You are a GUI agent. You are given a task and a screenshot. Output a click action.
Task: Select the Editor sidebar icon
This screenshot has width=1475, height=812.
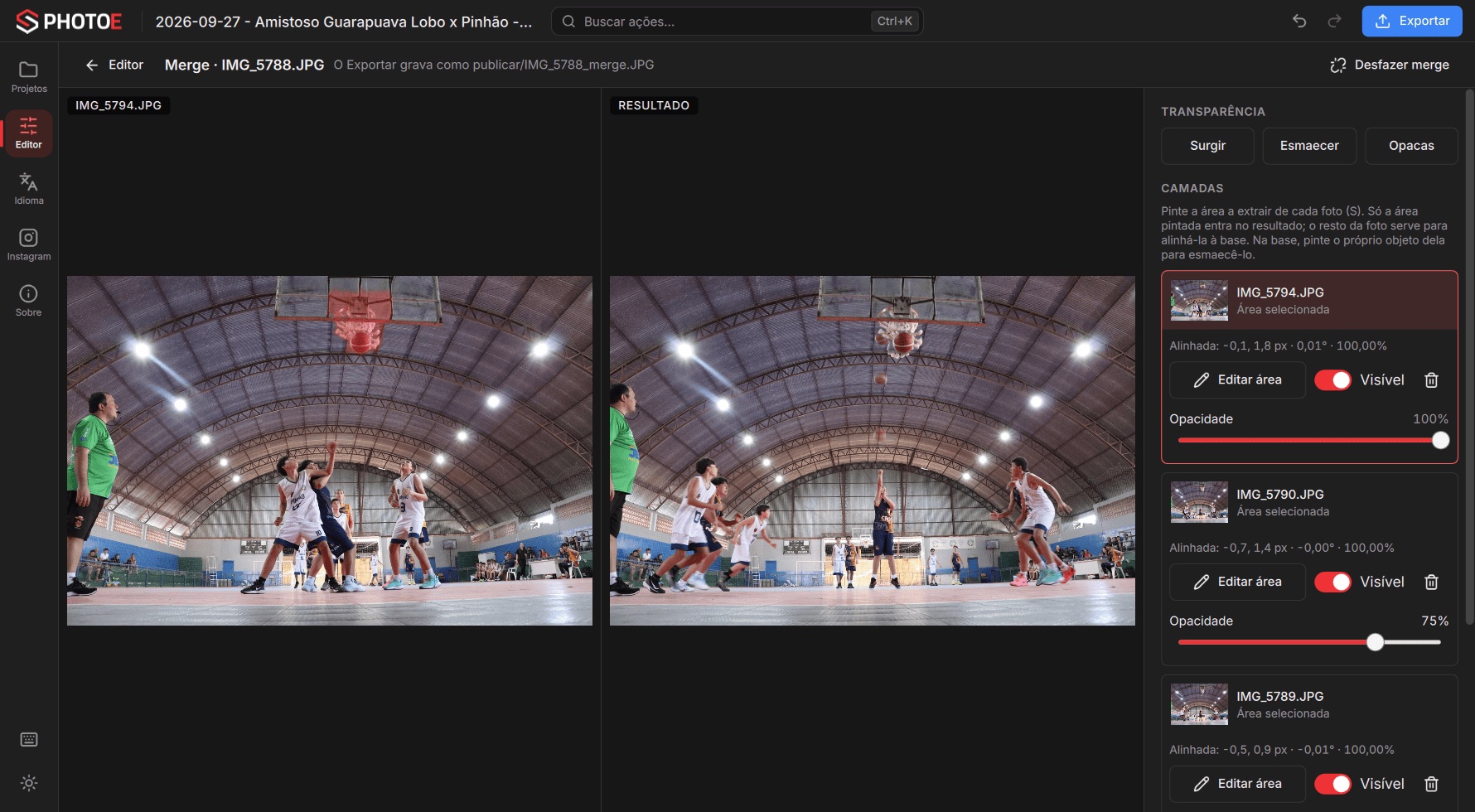pos(29,133)
